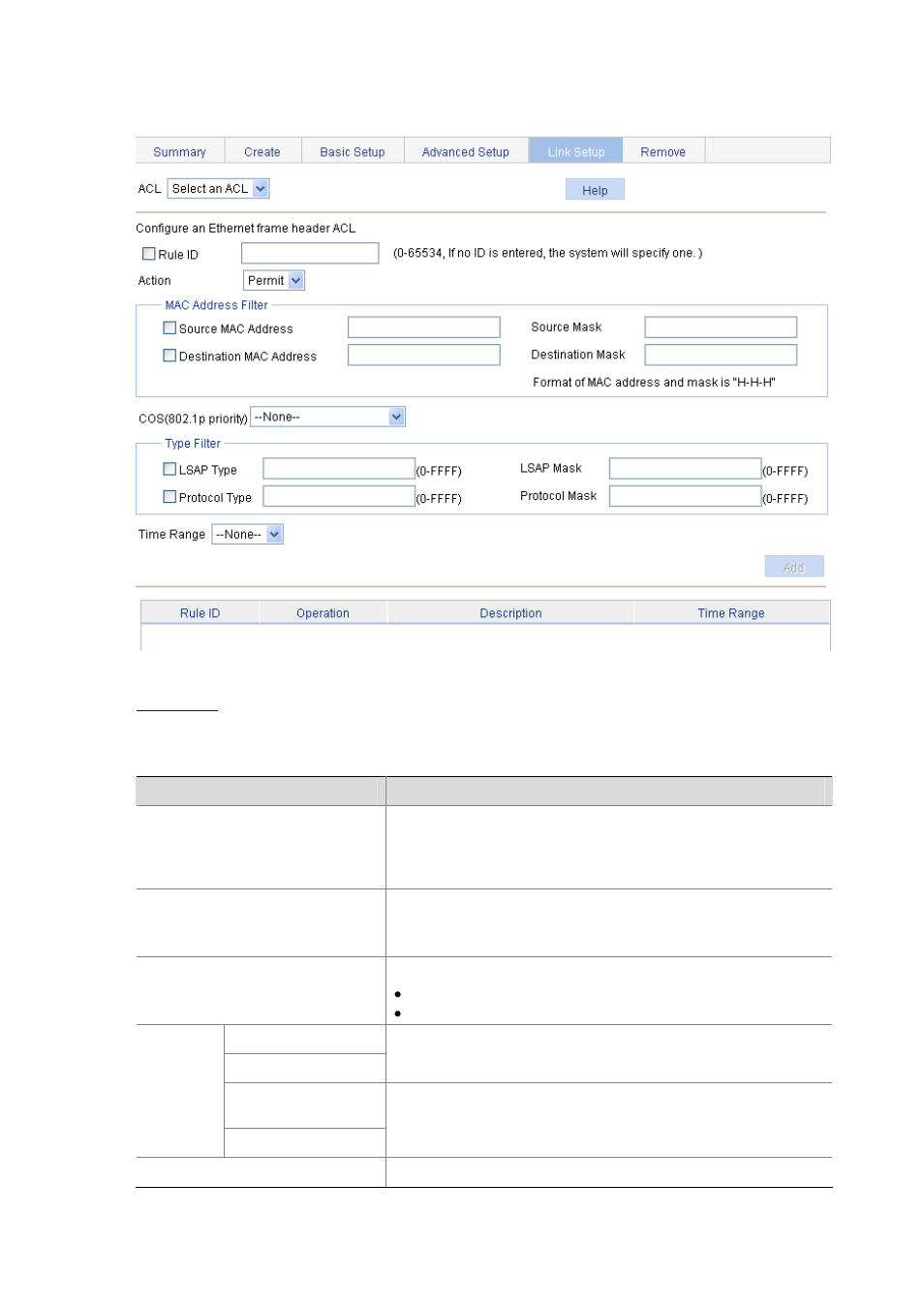Switch to the Create tab
The height and width of the screenshot is (1308, 924).
(x=262, y=151)
